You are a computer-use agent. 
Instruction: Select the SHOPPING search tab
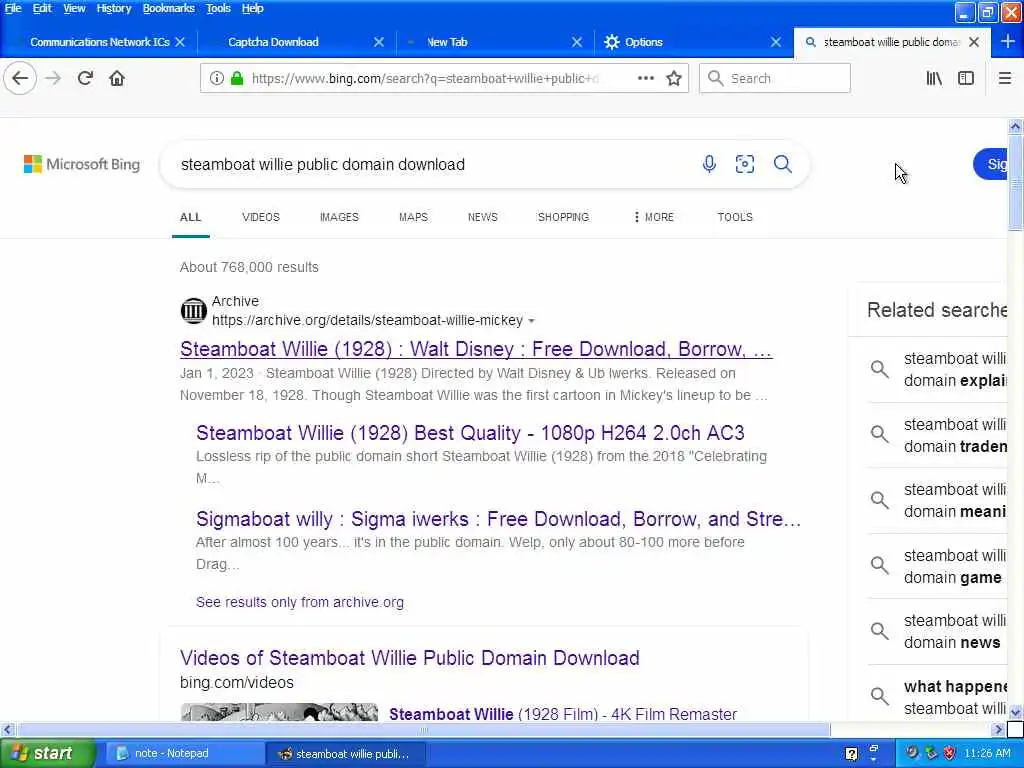click(563, 217)
